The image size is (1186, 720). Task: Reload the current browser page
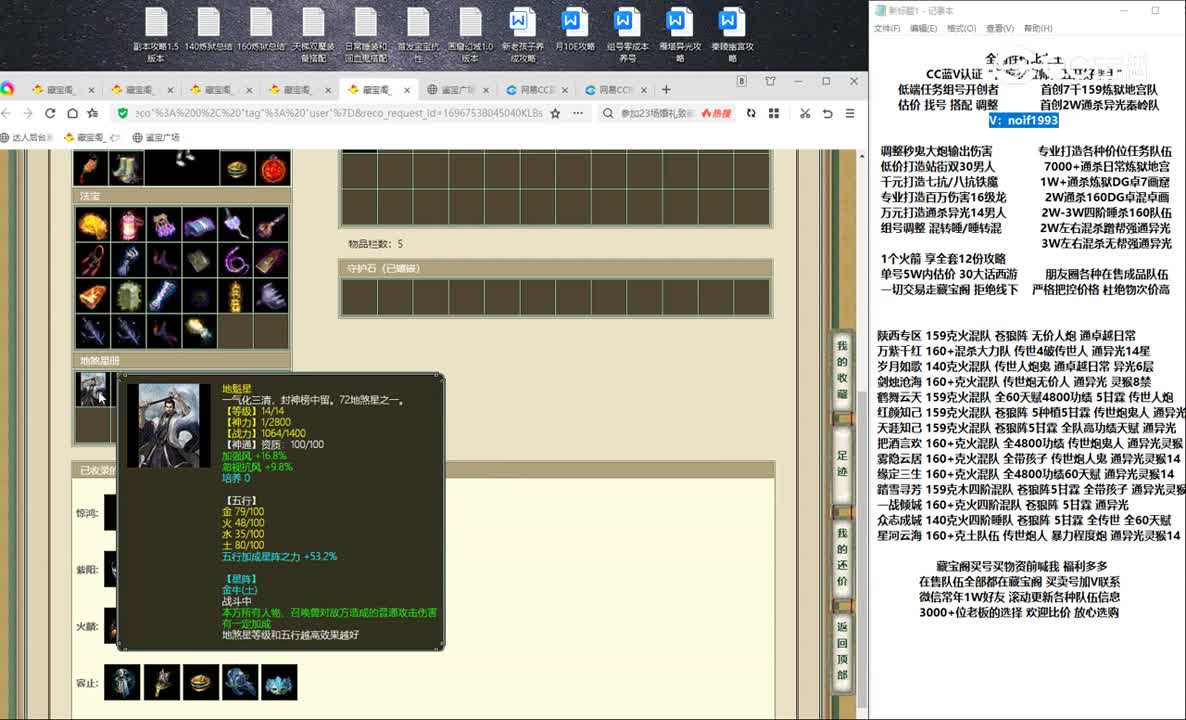[x=50, y=113]
